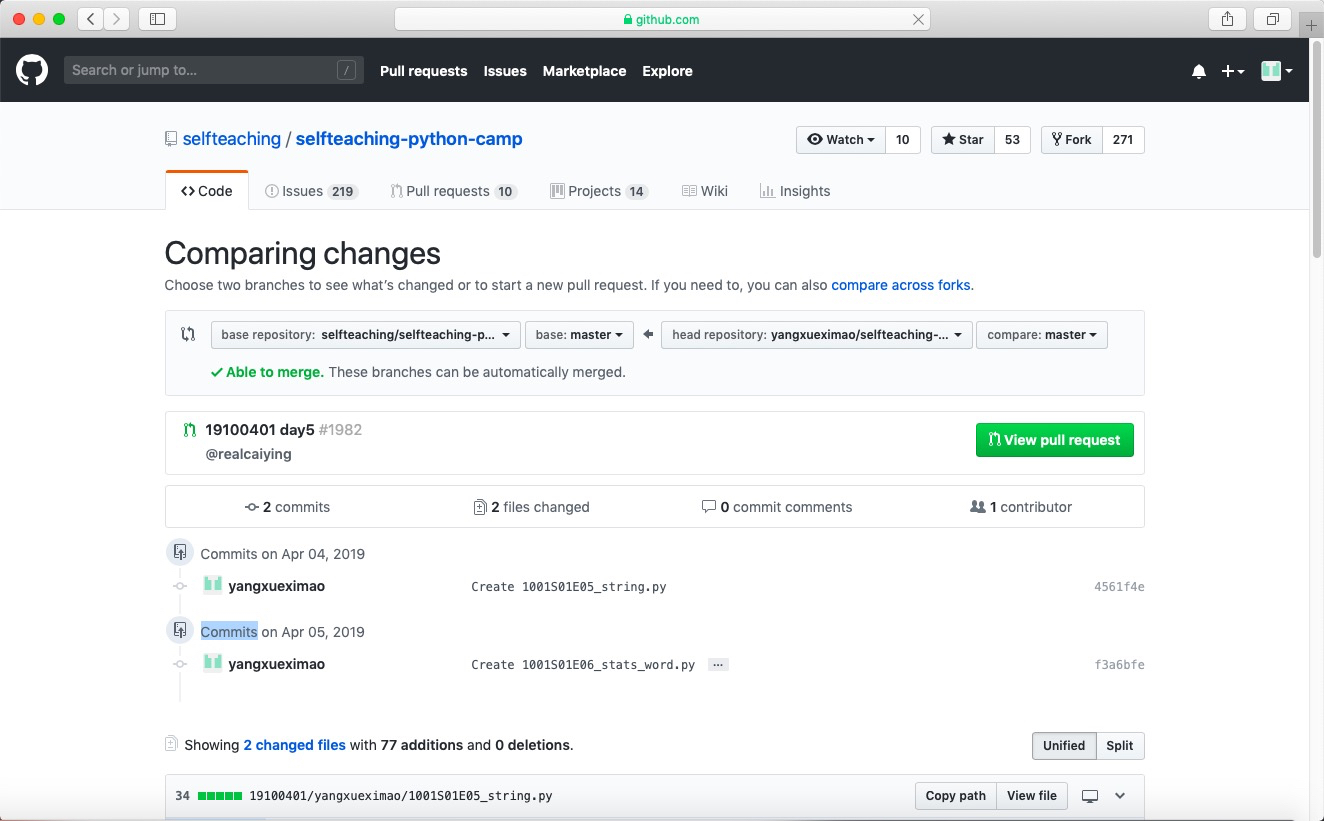Expand commit message ellipsis for 1001S01E06_stats_word.py
This screenshot has height=821, width=1324.
(x=718, y=664)
